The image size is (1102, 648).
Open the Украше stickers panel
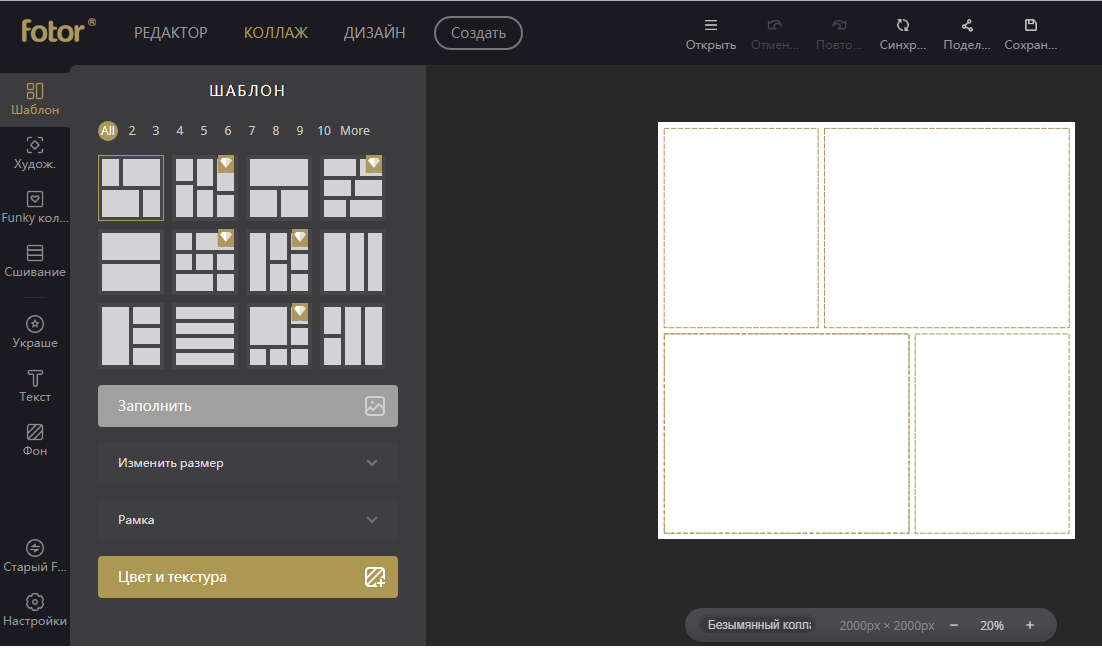[x=34, y=332]
